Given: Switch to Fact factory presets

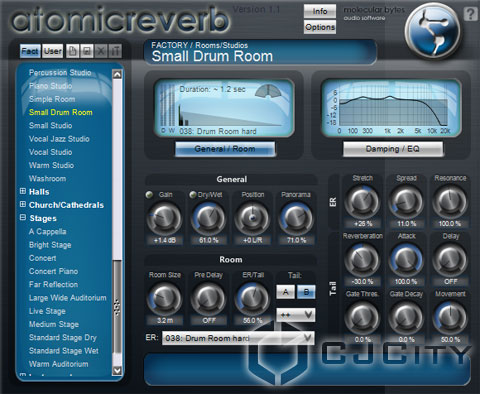Looking at the screenshot, I should (x=30, y=51).
